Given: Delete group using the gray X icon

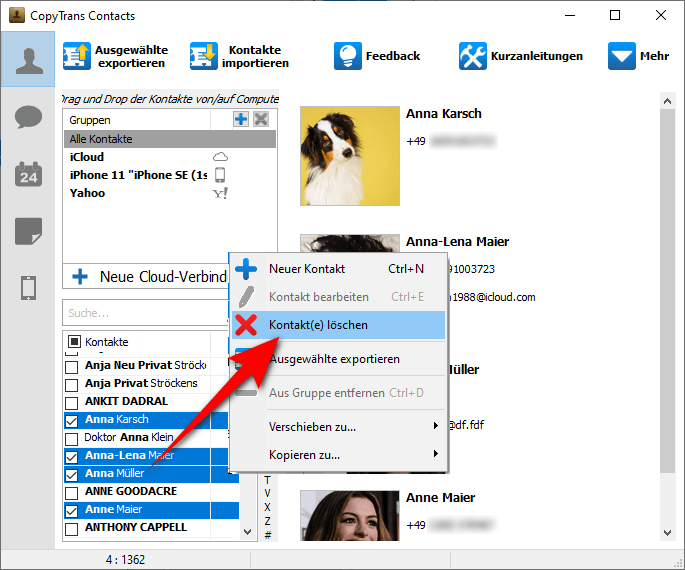Looking at the screenshot, I should pyautogui.click(x=261, y=119).
